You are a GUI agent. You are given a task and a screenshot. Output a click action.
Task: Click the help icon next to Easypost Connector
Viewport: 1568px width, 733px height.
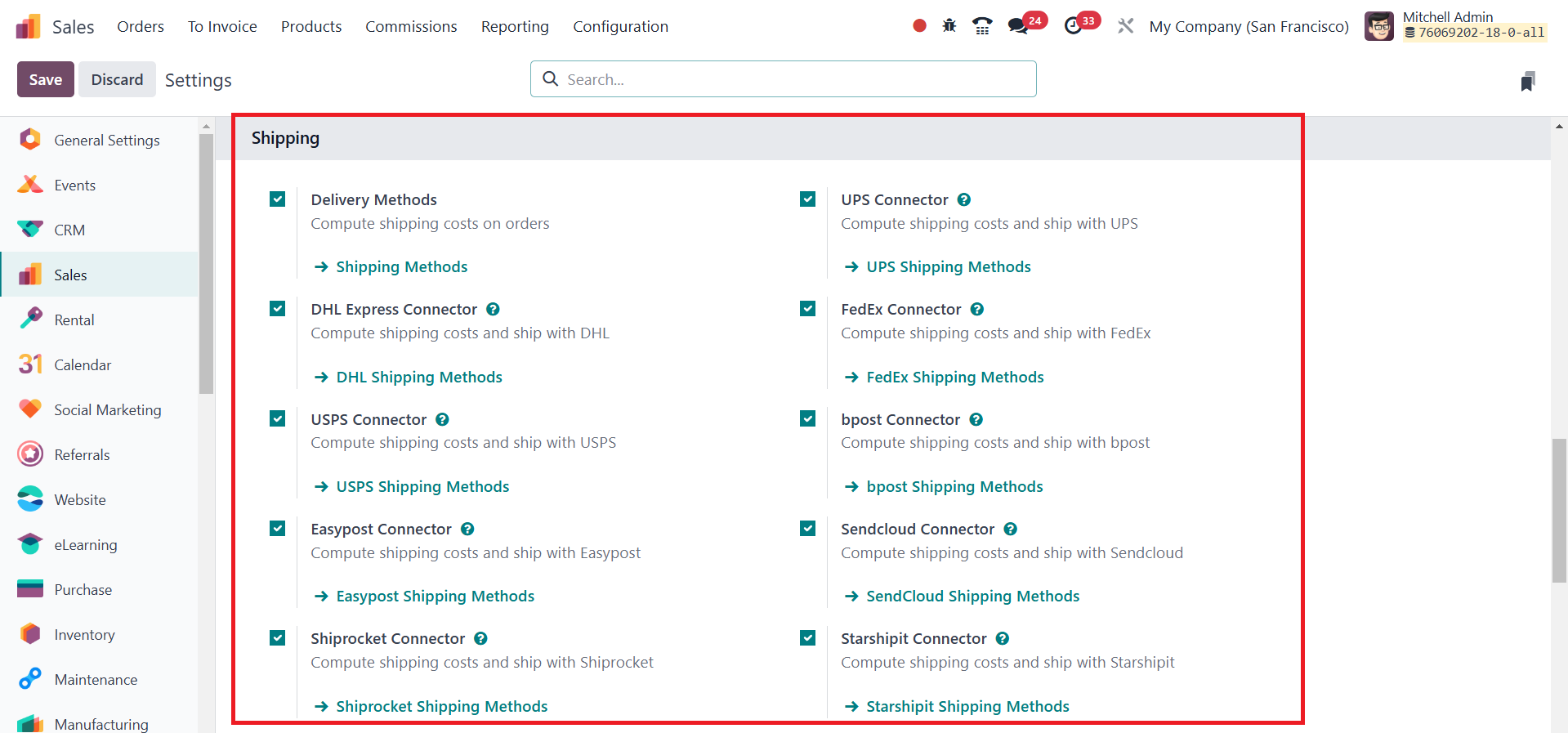tap(467, 529)
